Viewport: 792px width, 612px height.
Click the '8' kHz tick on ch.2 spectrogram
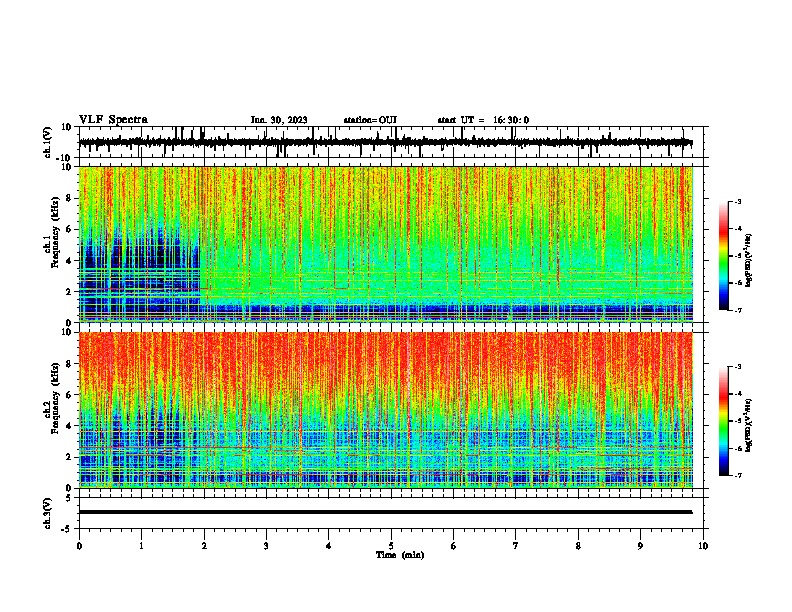click(69, 364)
